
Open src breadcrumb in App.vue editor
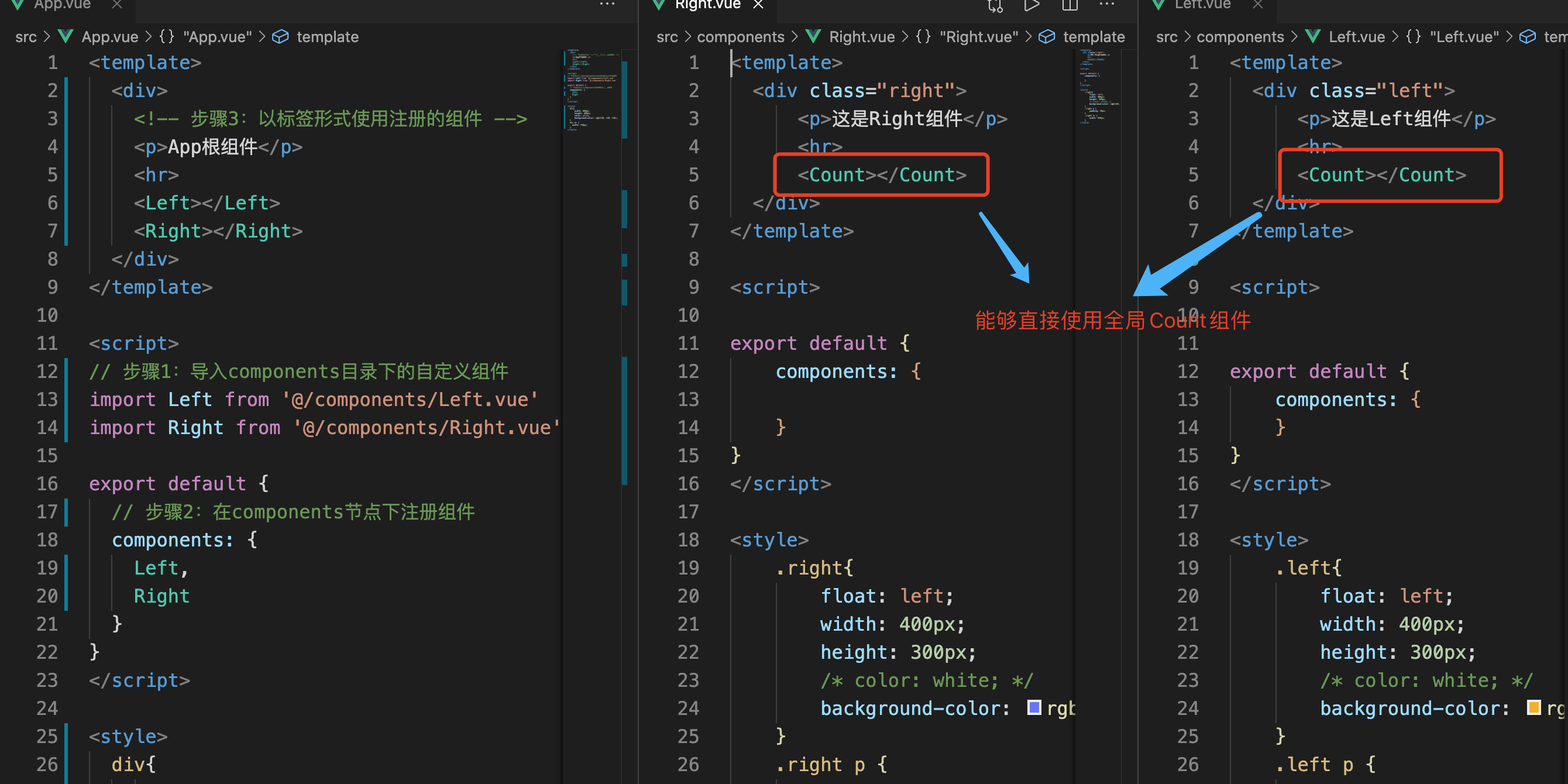(x=26, y=37)
